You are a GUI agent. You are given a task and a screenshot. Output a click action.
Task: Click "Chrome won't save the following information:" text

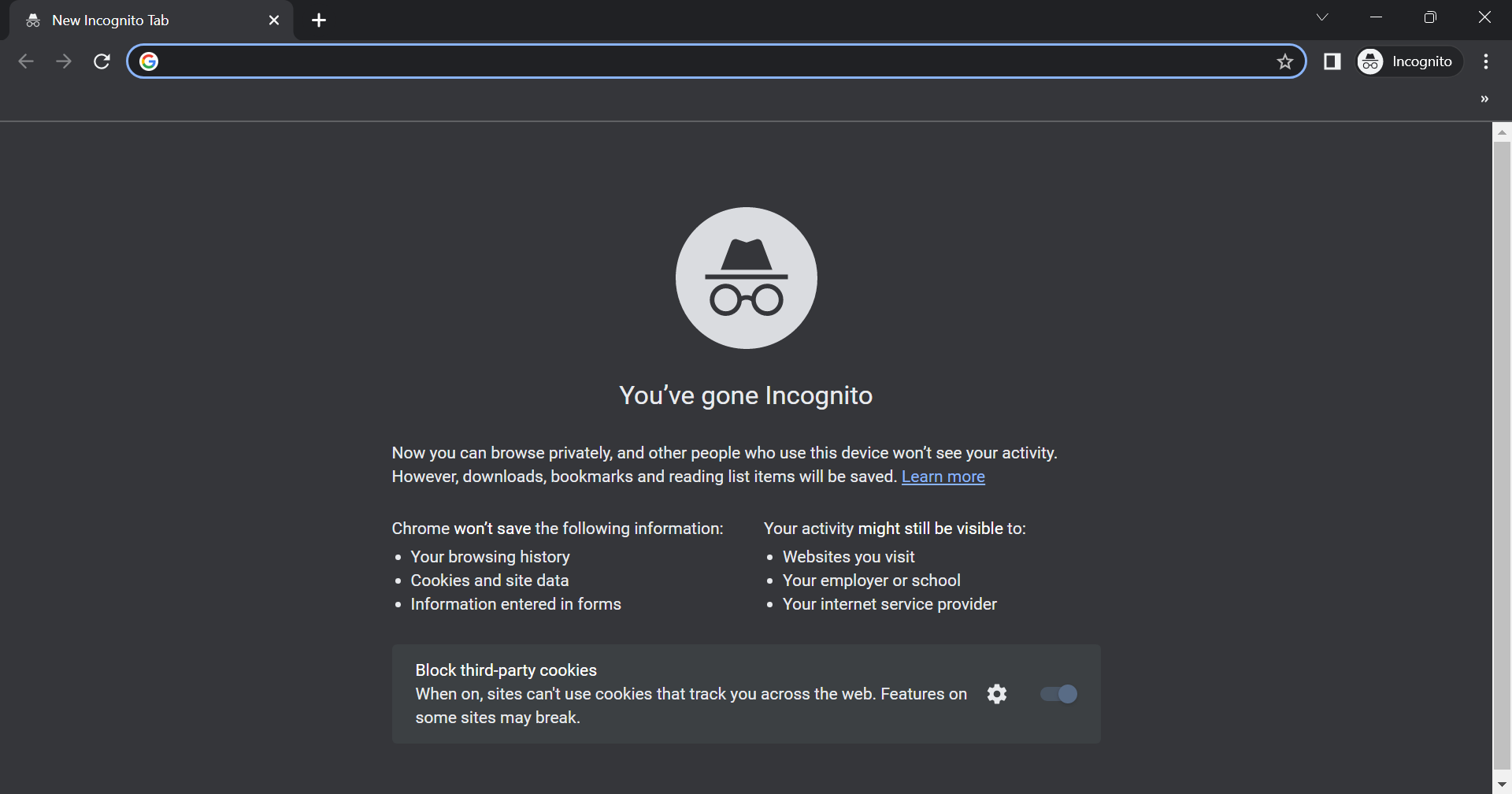(x=558, y=529)
